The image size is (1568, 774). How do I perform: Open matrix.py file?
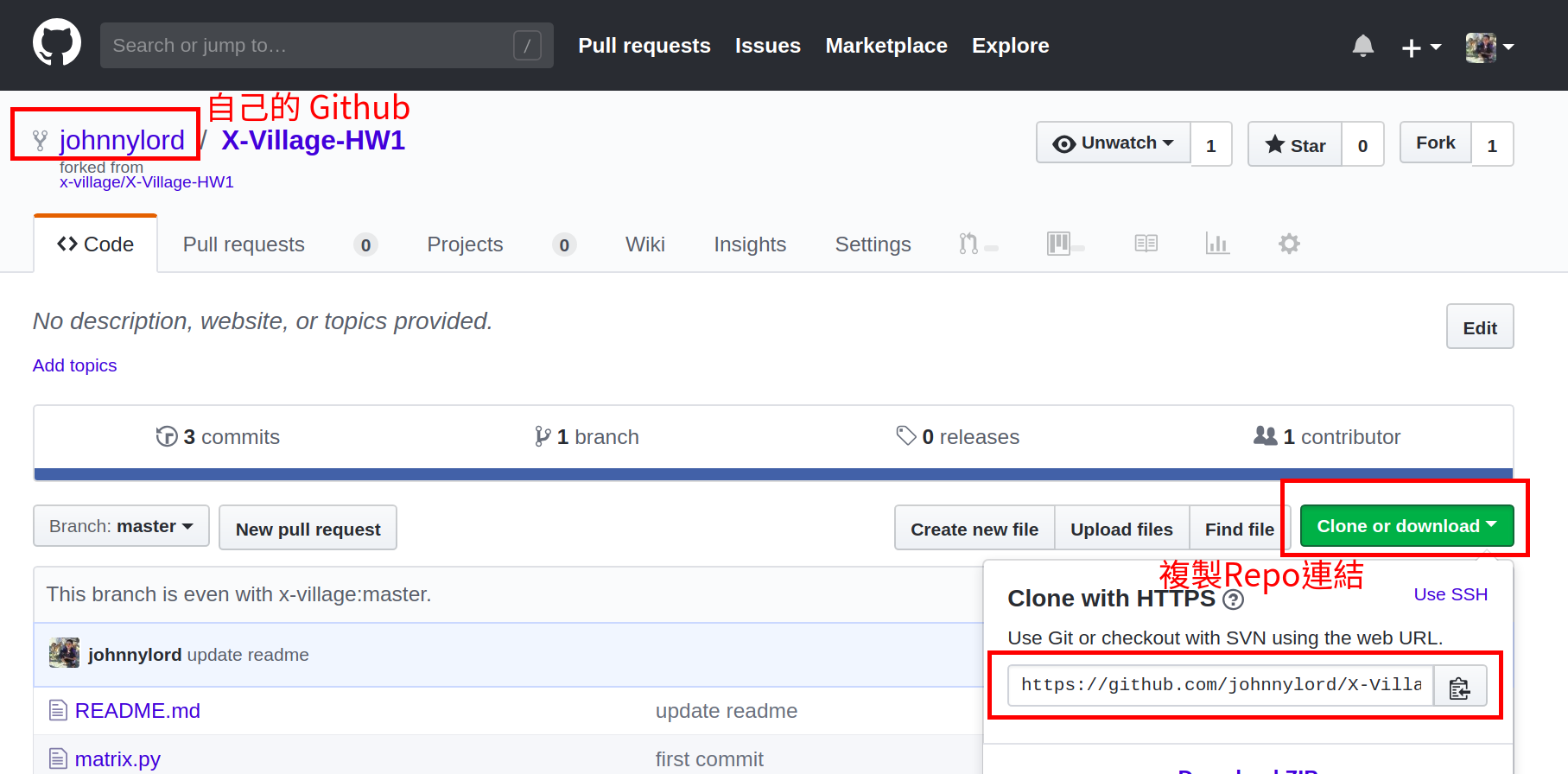[117, 759]
